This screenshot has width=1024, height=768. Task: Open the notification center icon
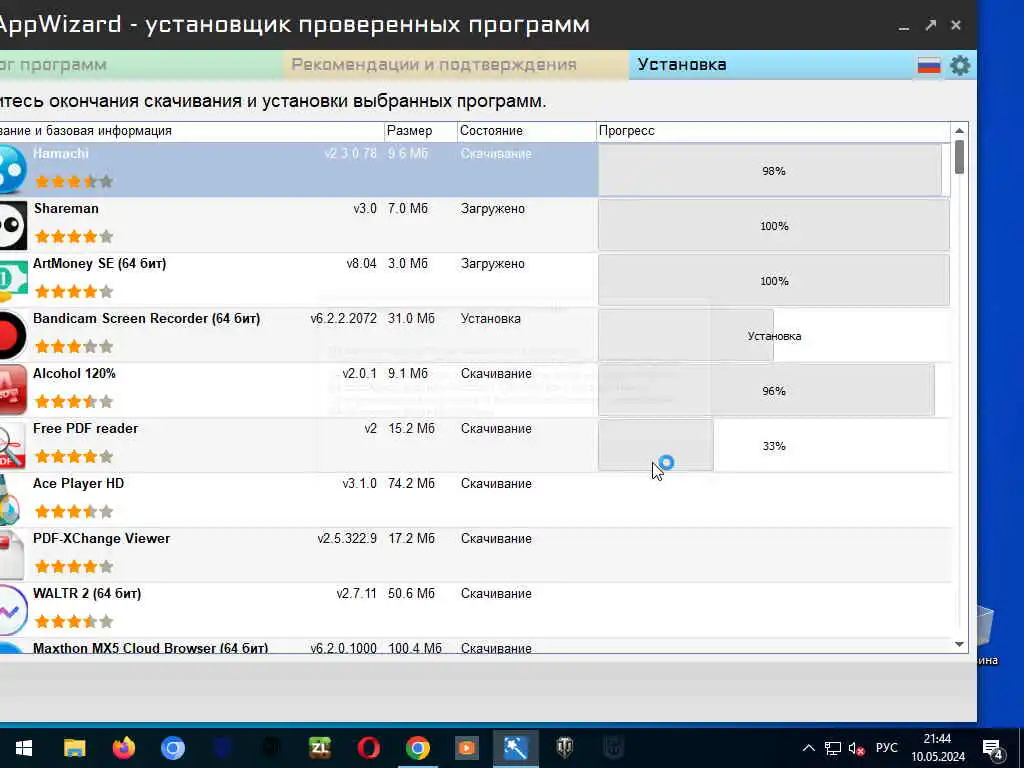click(x=993, y=749)
